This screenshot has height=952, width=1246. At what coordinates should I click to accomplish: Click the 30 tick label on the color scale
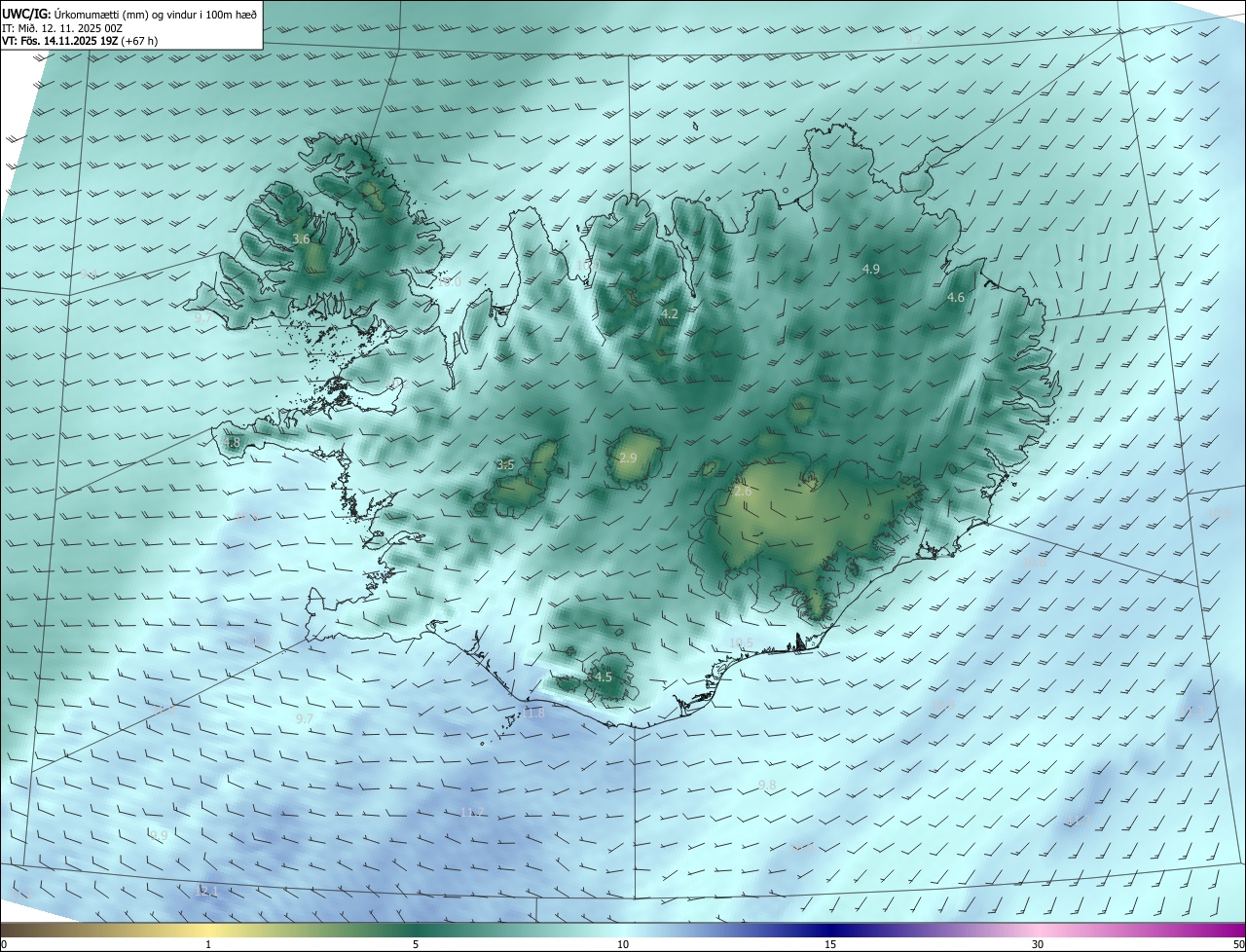(1038, 944)
